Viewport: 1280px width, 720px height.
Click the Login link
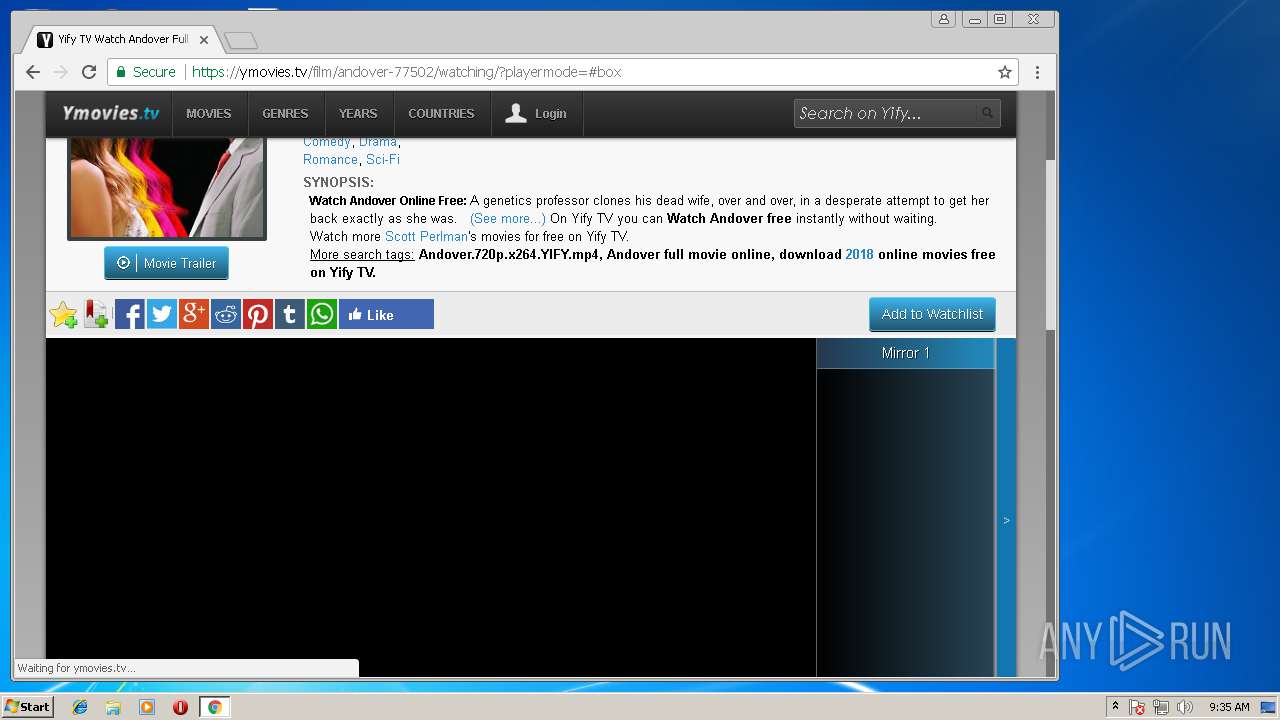tap(536, 113)
